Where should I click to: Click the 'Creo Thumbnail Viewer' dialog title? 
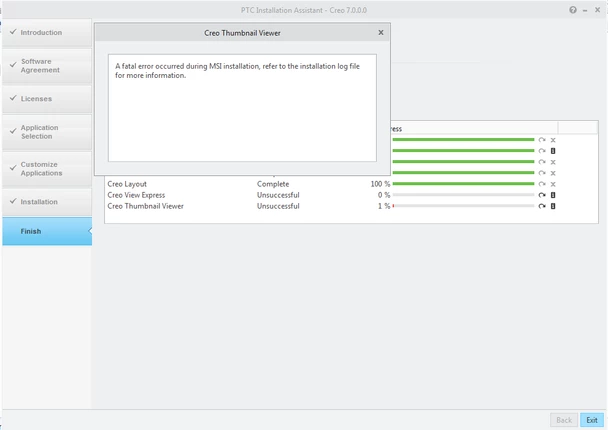coord(242,33)
